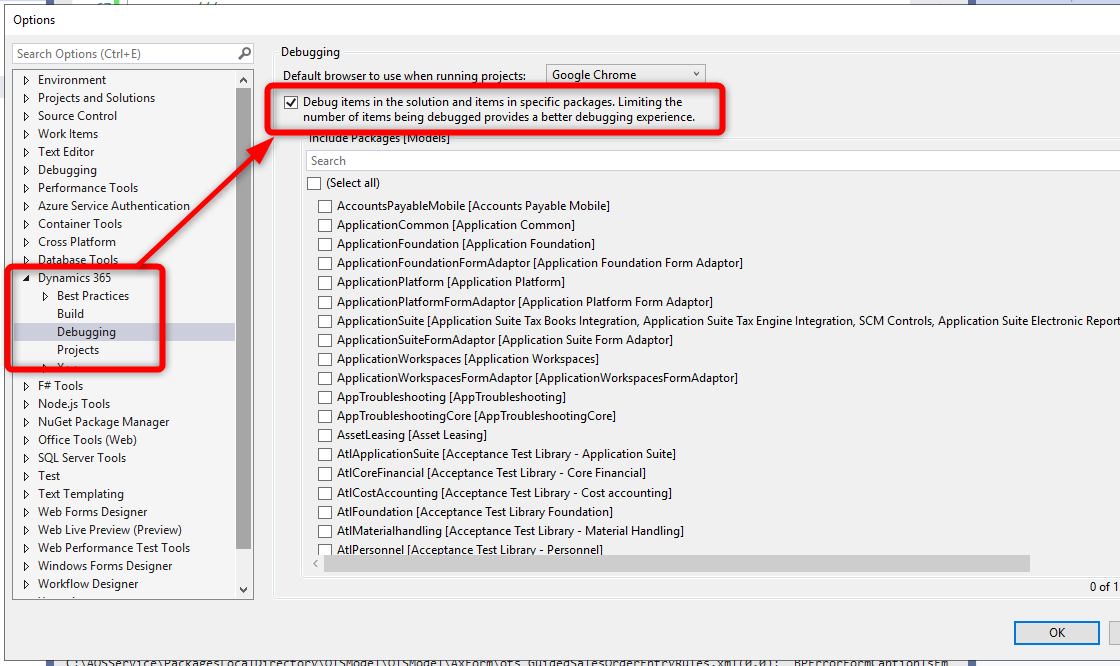
Task: Select Windows Forms Designer tree item
Action: tap(105, 566)
